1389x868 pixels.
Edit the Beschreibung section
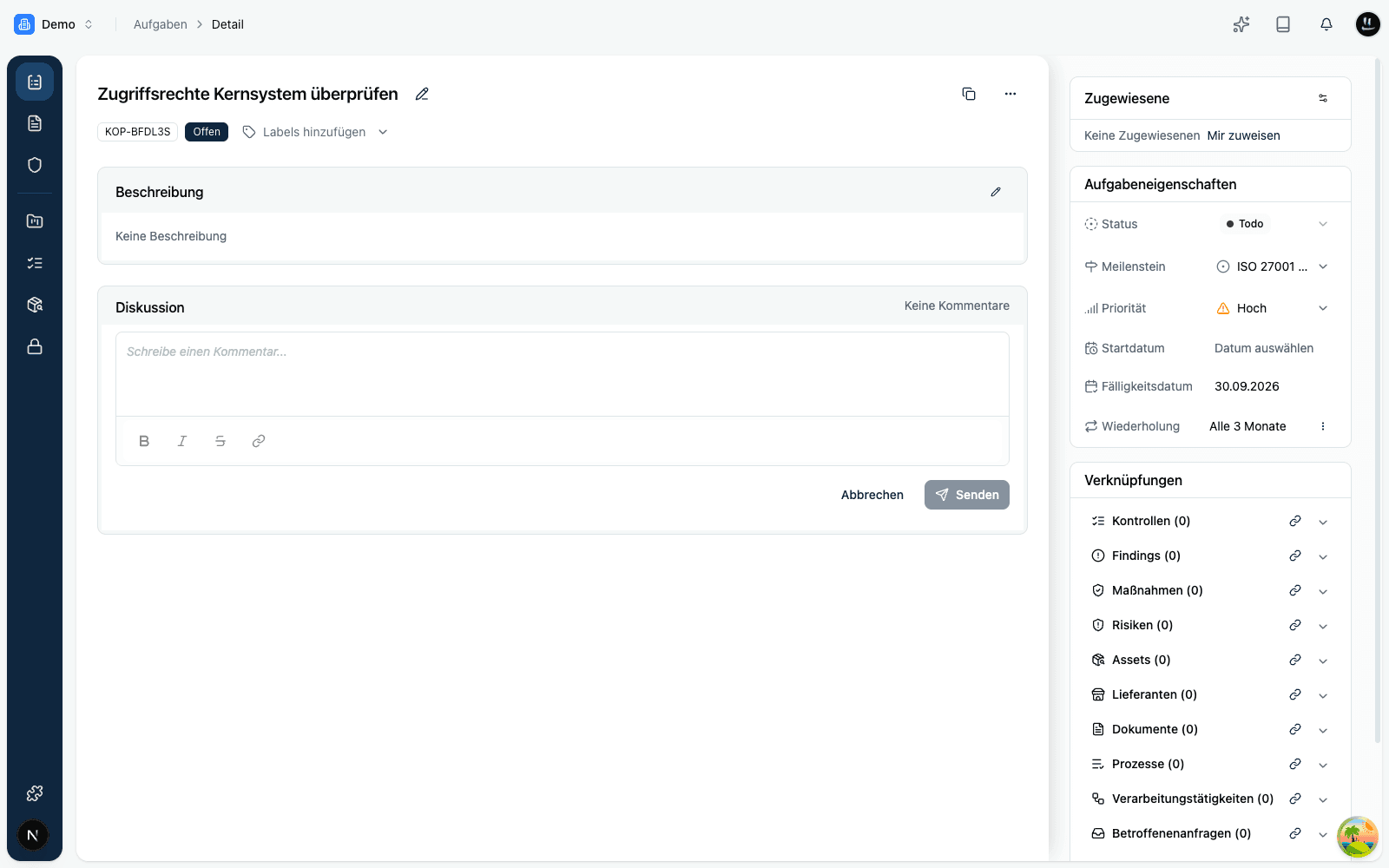tap(996, 192)
